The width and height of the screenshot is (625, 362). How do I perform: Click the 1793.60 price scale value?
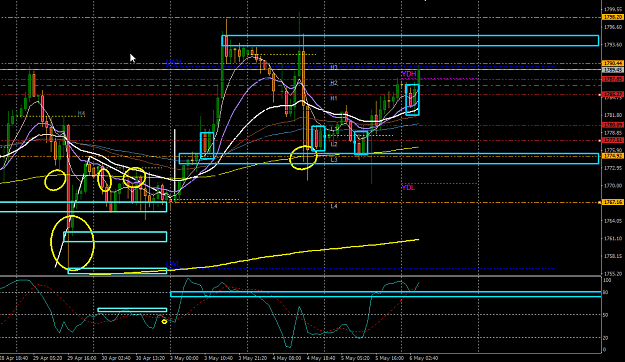[613, 45]
